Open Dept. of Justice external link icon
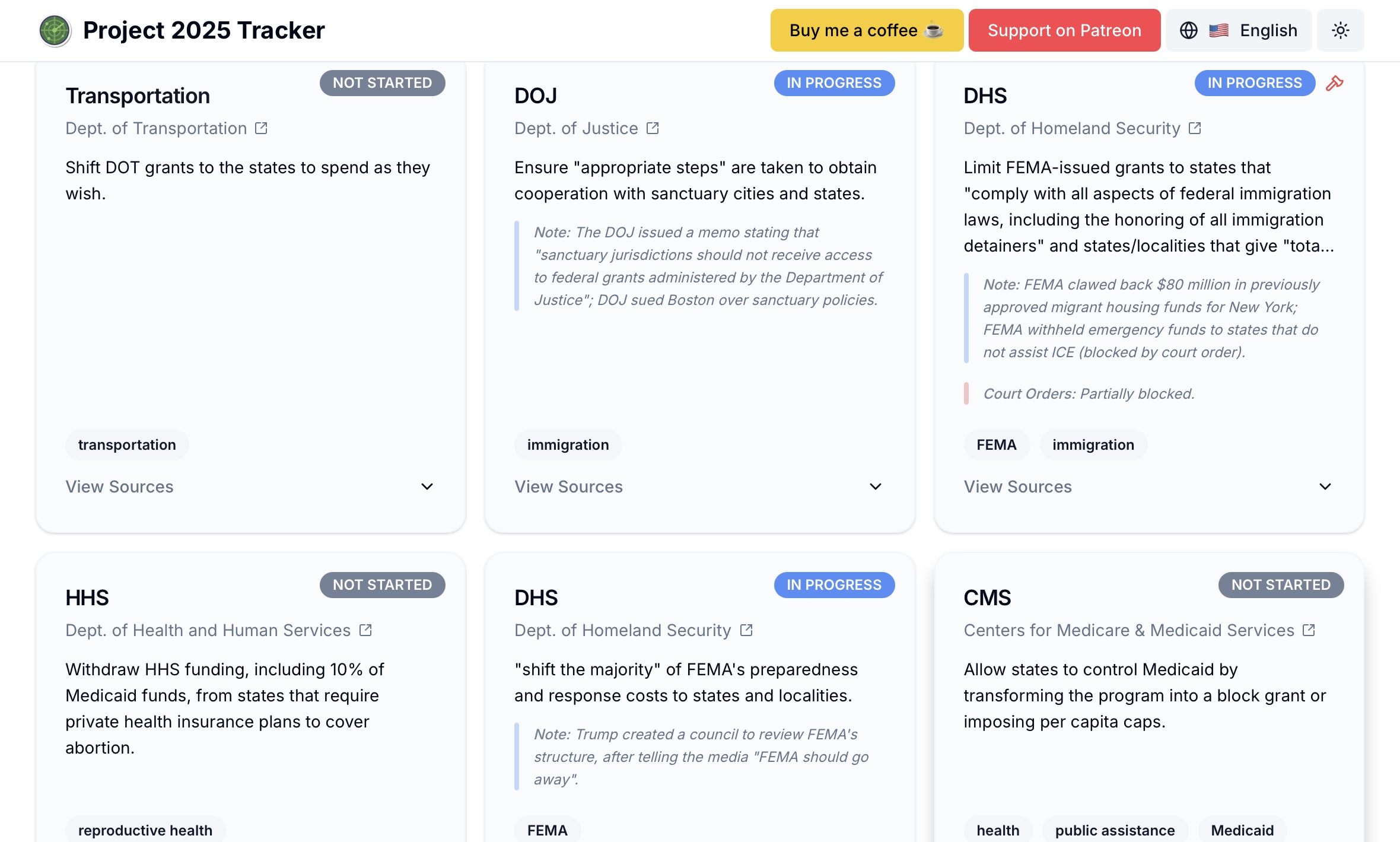 tap(653, 128)
